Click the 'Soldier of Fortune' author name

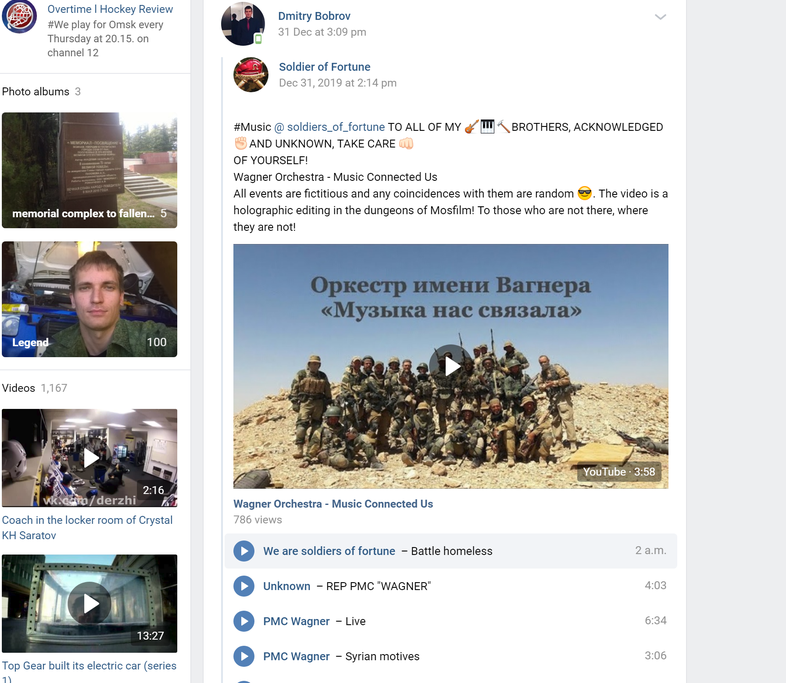(x=324, y=67)
